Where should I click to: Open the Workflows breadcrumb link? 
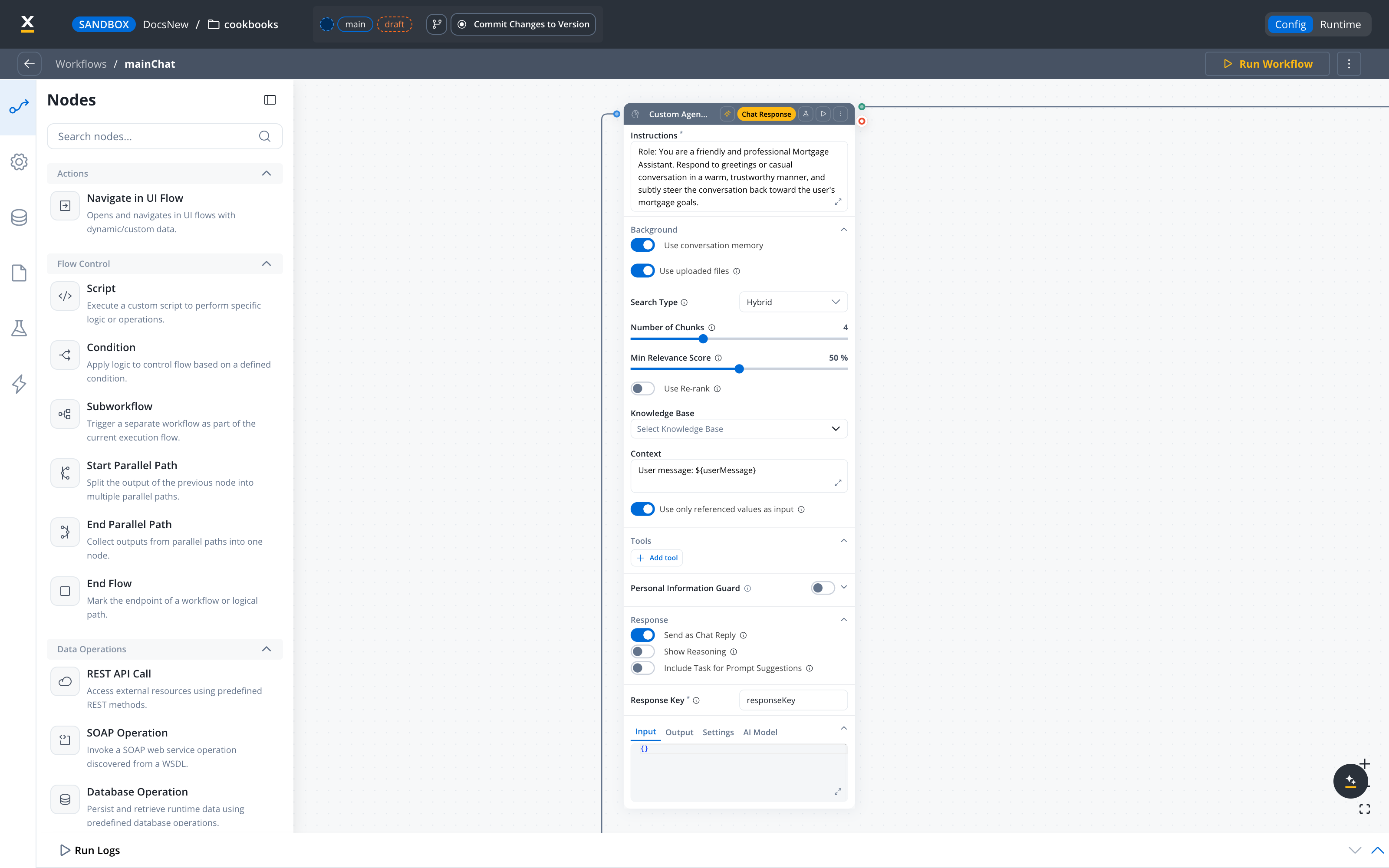81,64
